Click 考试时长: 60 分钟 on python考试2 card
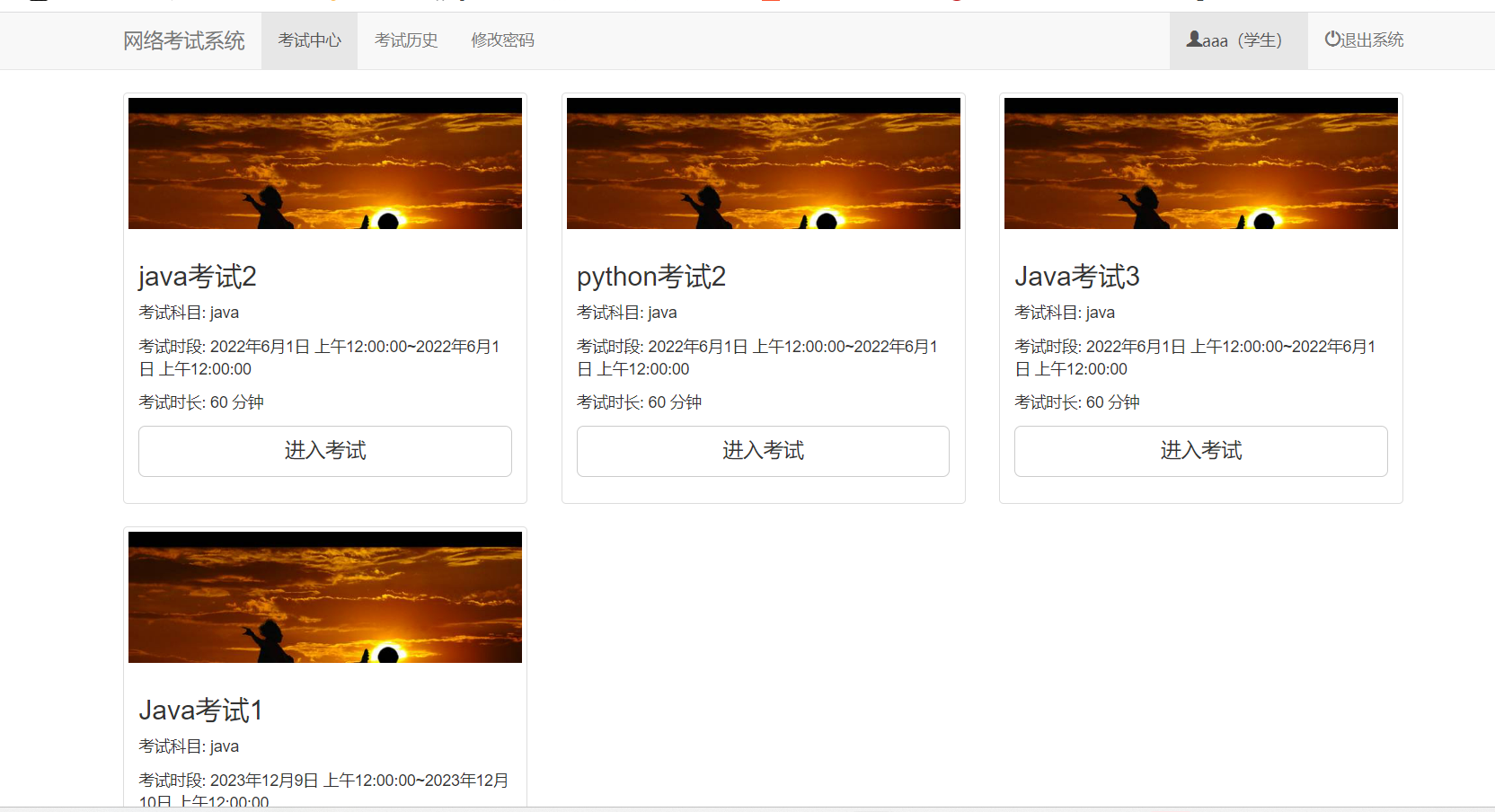This screenshot has width=1495, height=812. tap(640, 402)
